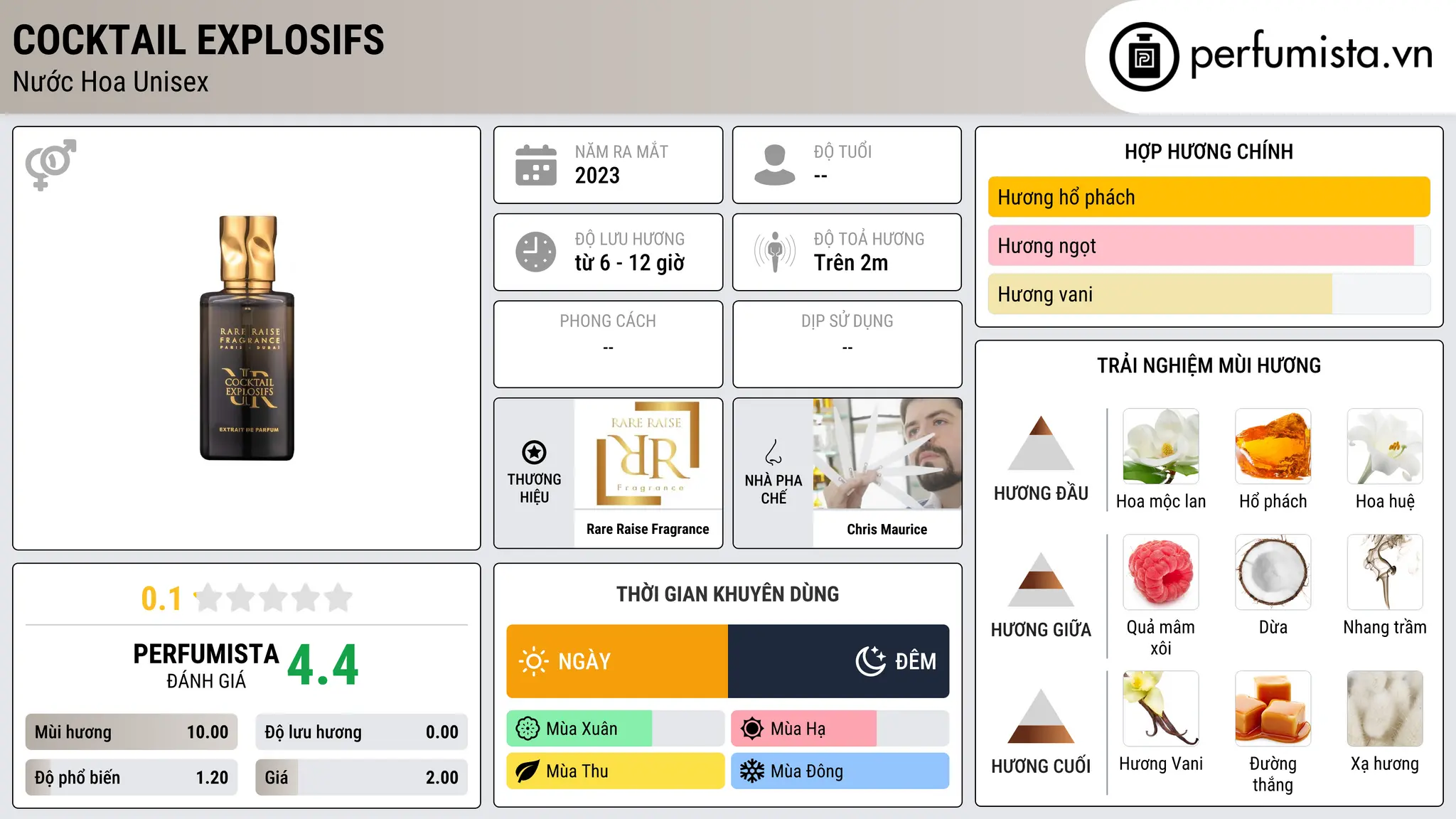Click the nose icon for perfumer
This screenshot has width=1456, height=819.
(x=773, y=452)
